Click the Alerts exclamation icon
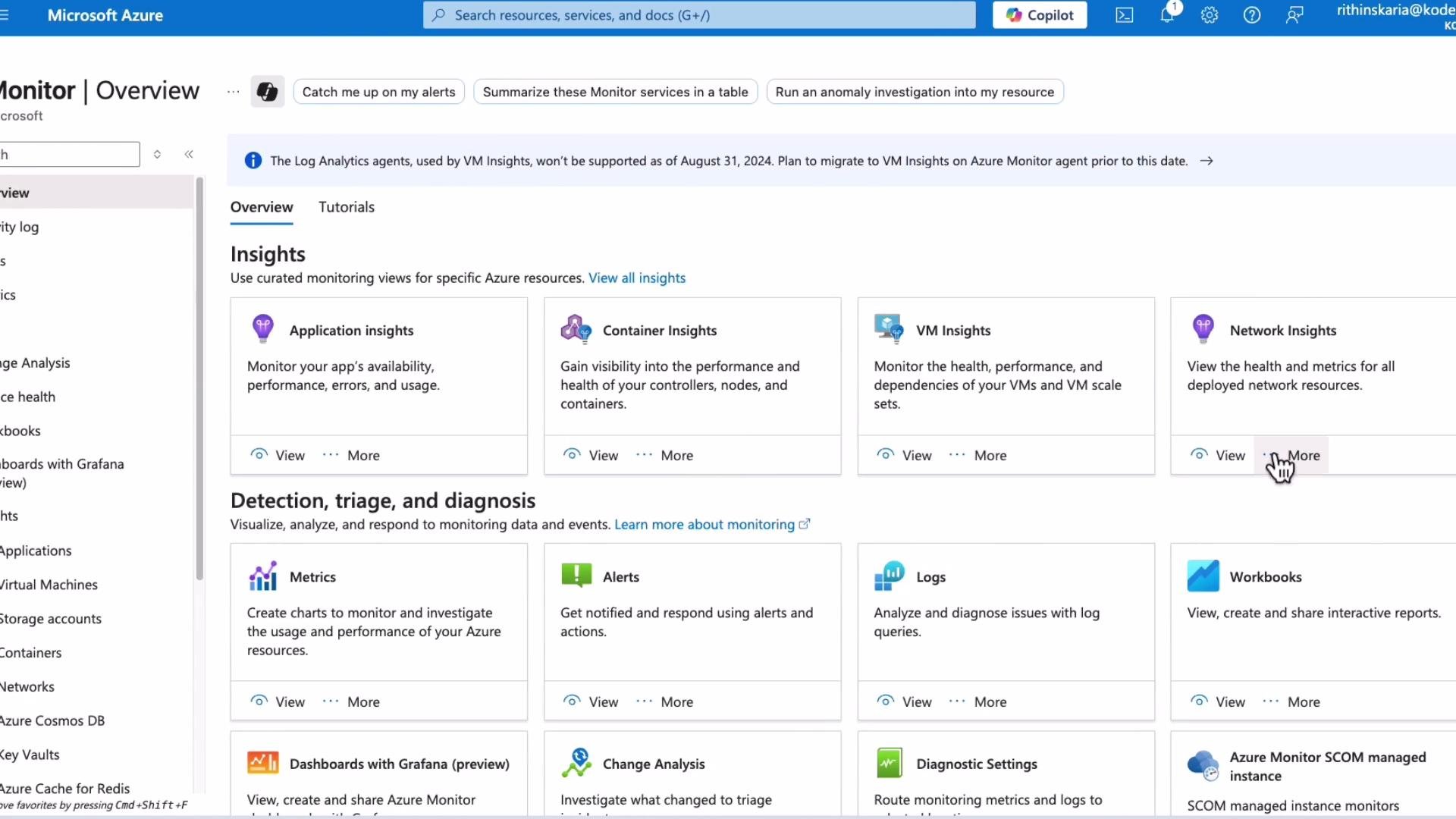Screen dimensions: 1456x819 coord(576,575)
